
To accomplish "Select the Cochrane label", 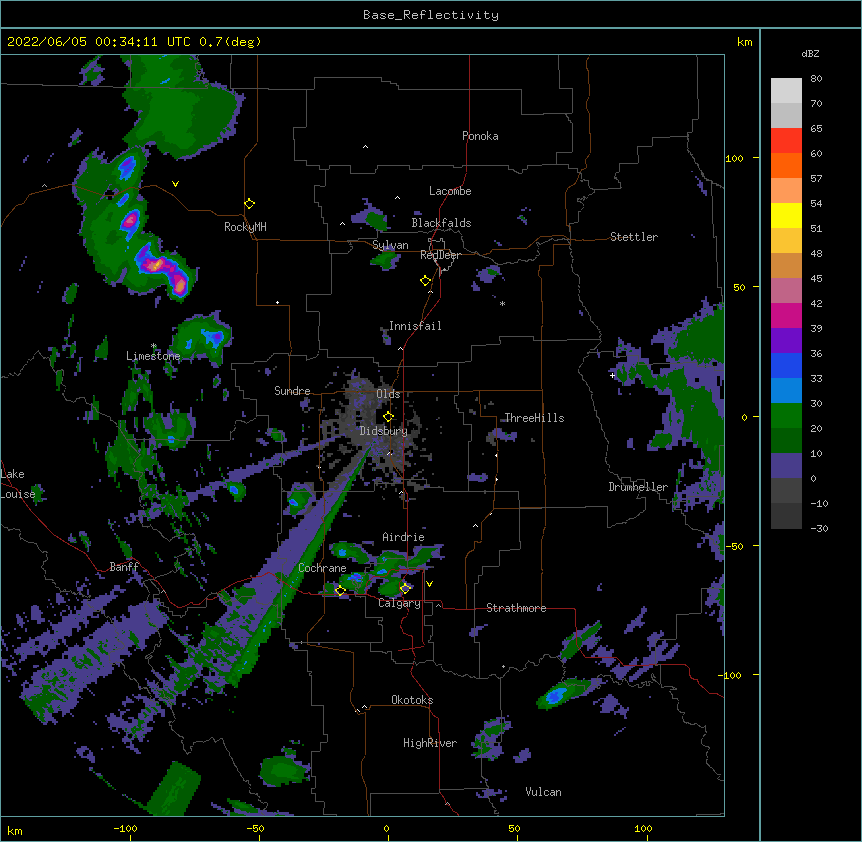I will click(322, 568).
